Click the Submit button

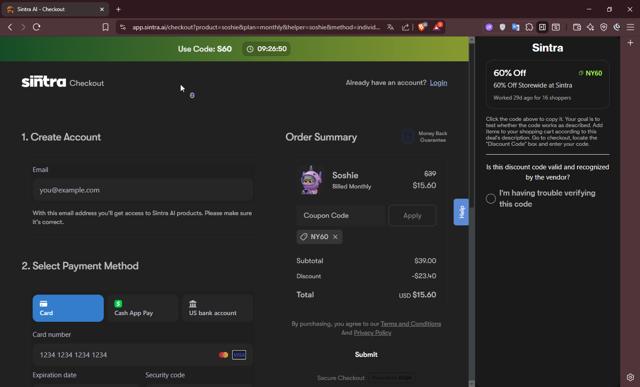(x=366, y=354)
